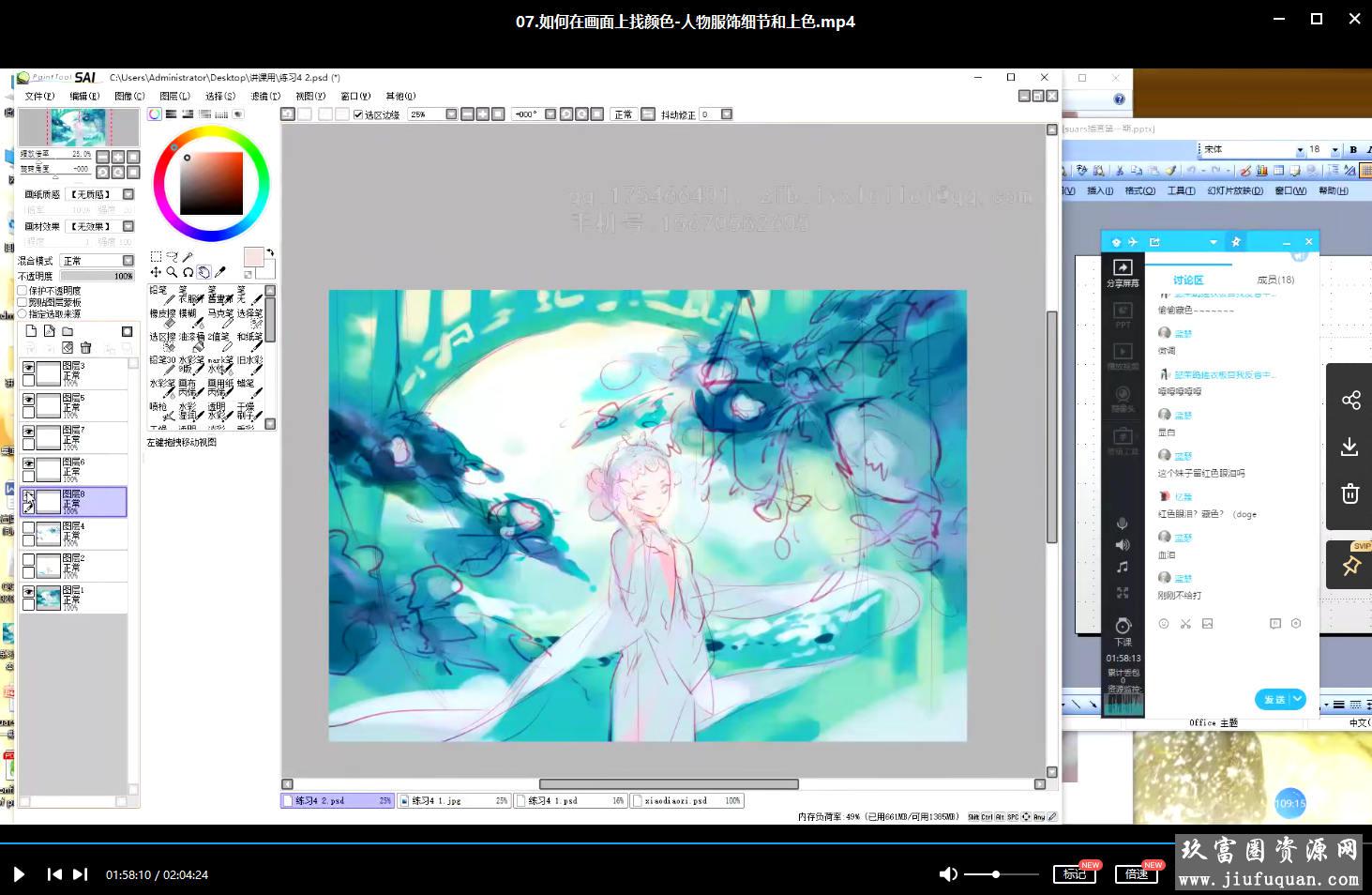The width and height of the screenshot is (1372, 895).
Task: Click the video player volume slider
Action: click(x=1001, y=874)
